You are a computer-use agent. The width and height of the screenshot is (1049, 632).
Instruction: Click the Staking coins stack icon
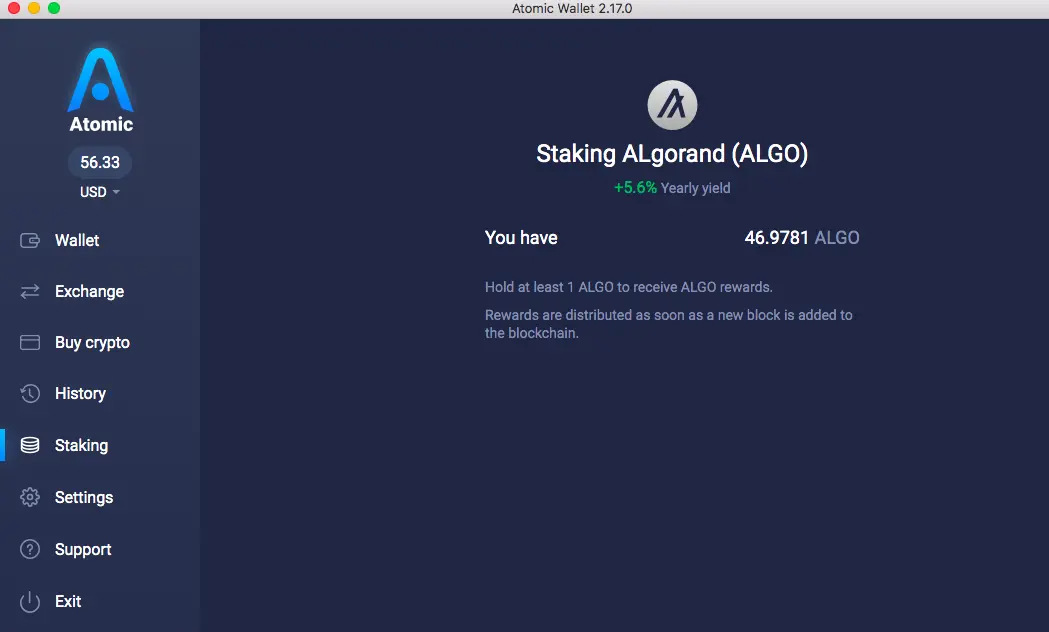coord(30,445)
